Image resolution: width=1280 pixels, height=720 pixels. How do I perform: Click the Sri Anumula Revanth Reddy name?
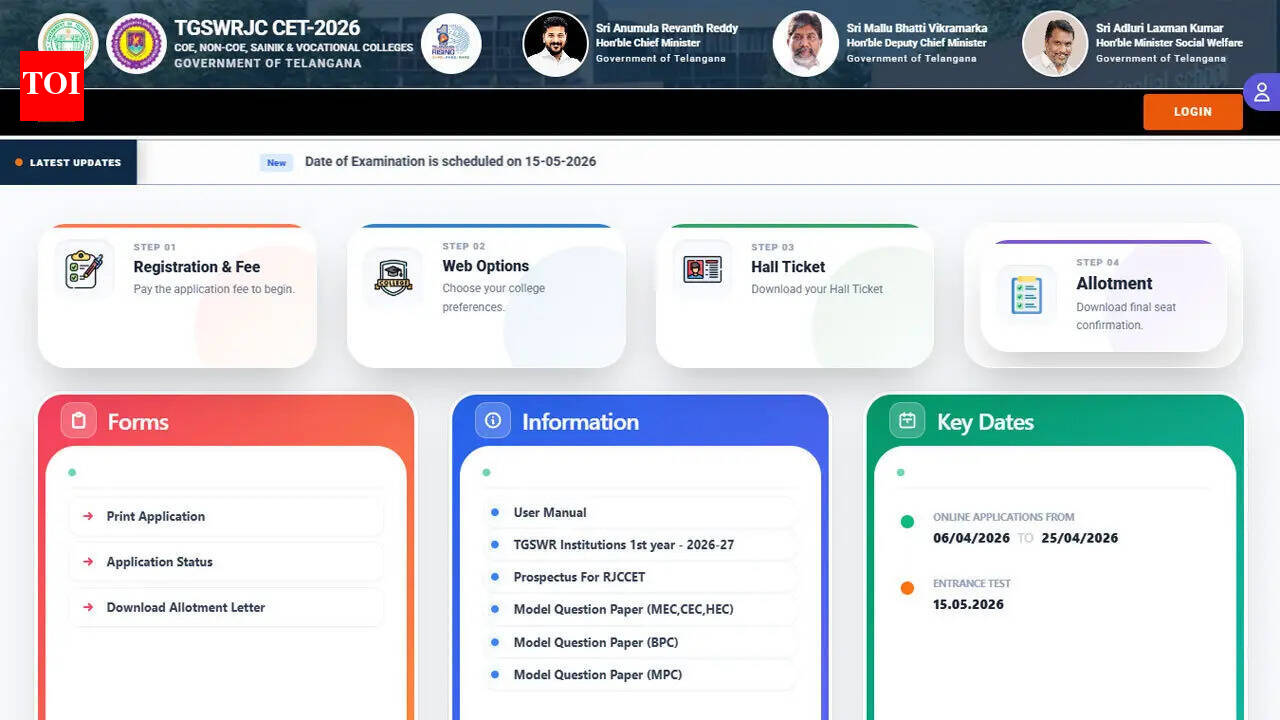pos(667,28)
